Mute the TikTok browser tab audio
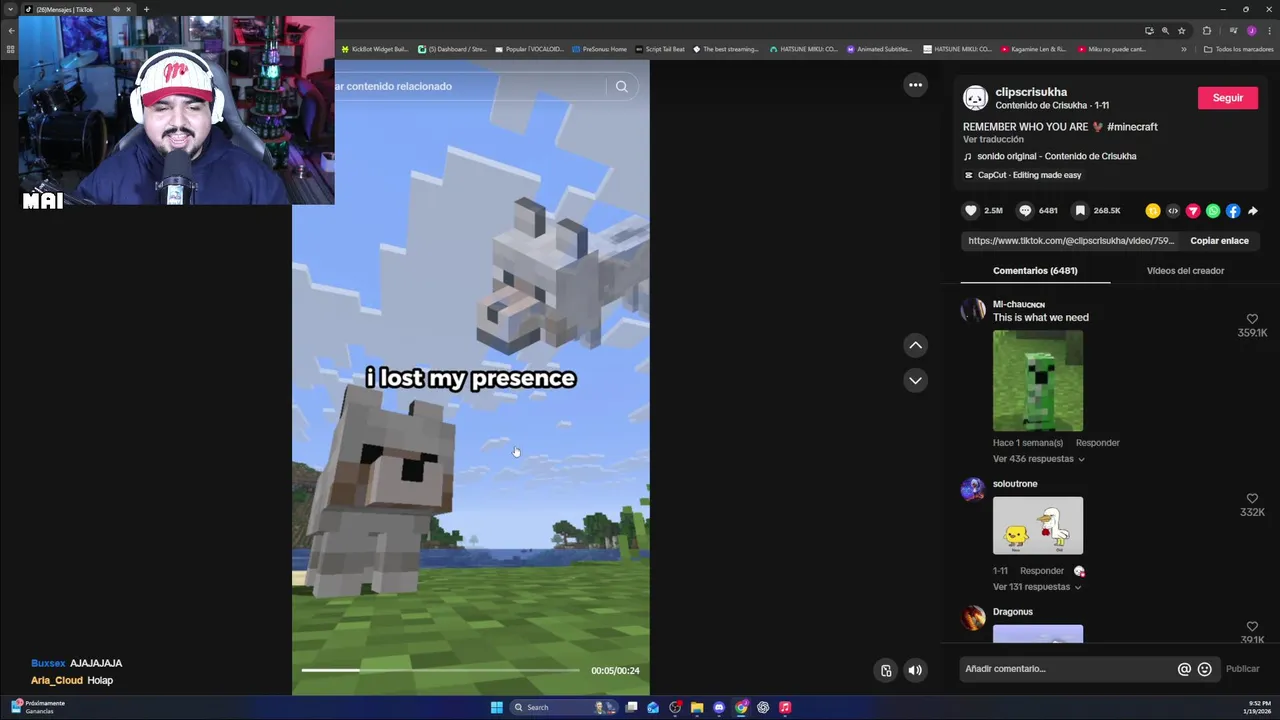1280x720 pixels. [x=116, y=9]
